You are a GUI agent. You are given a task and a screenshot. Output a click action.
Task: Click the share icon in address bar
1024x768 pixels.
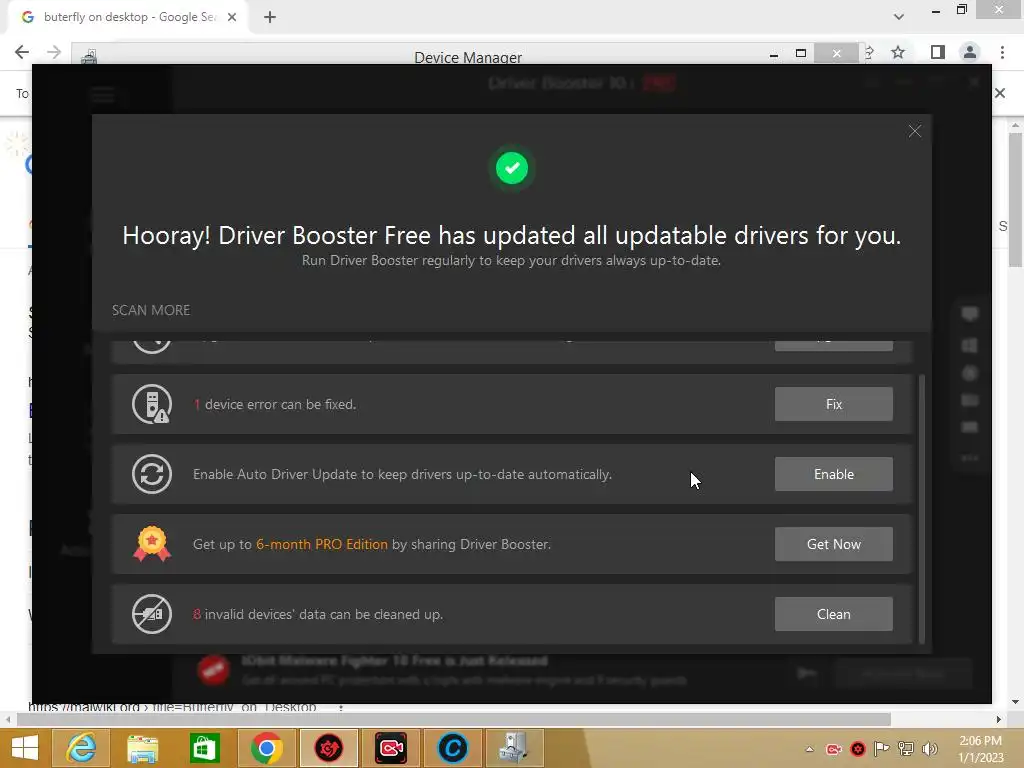click(x=870, y=52)
